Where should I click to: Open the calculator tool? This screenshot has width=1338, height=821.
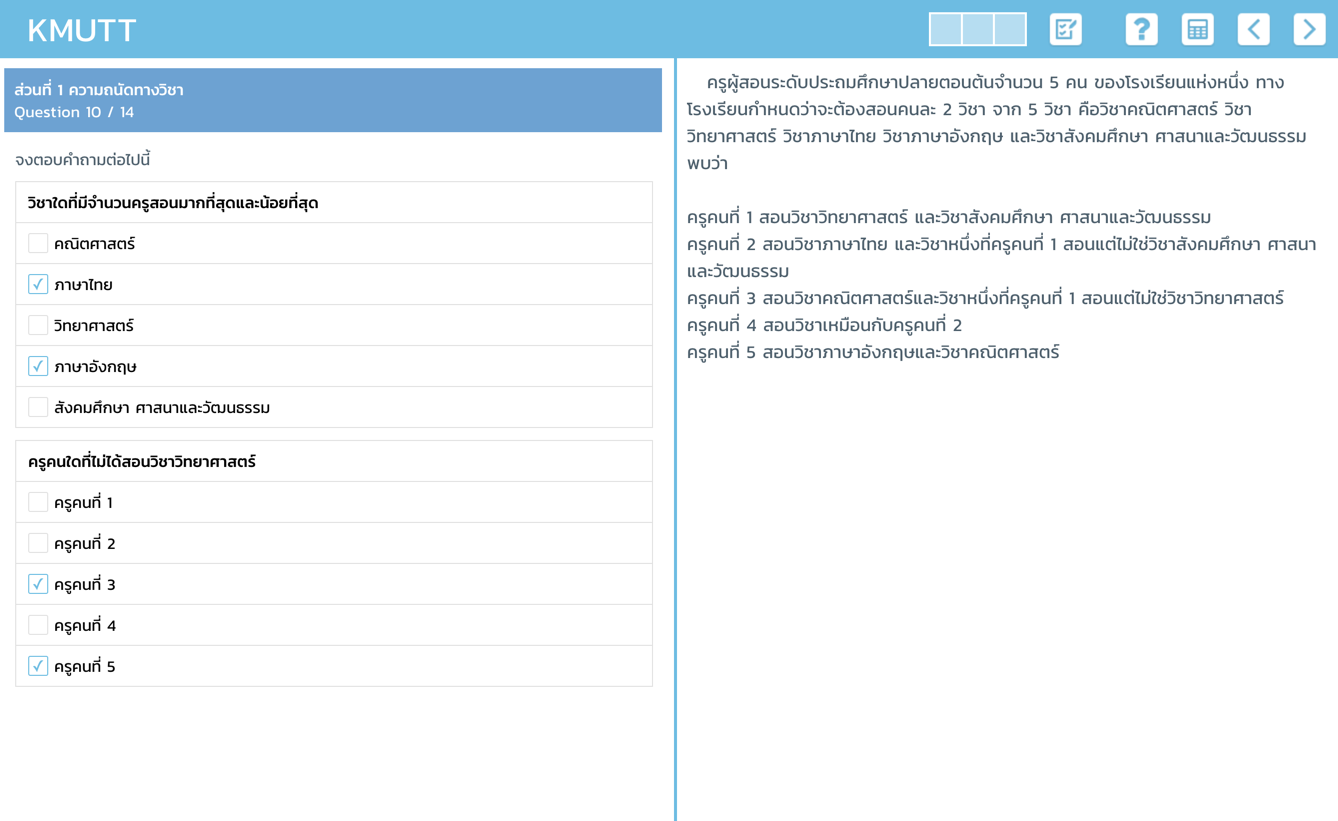click(x=1197, y=29)
